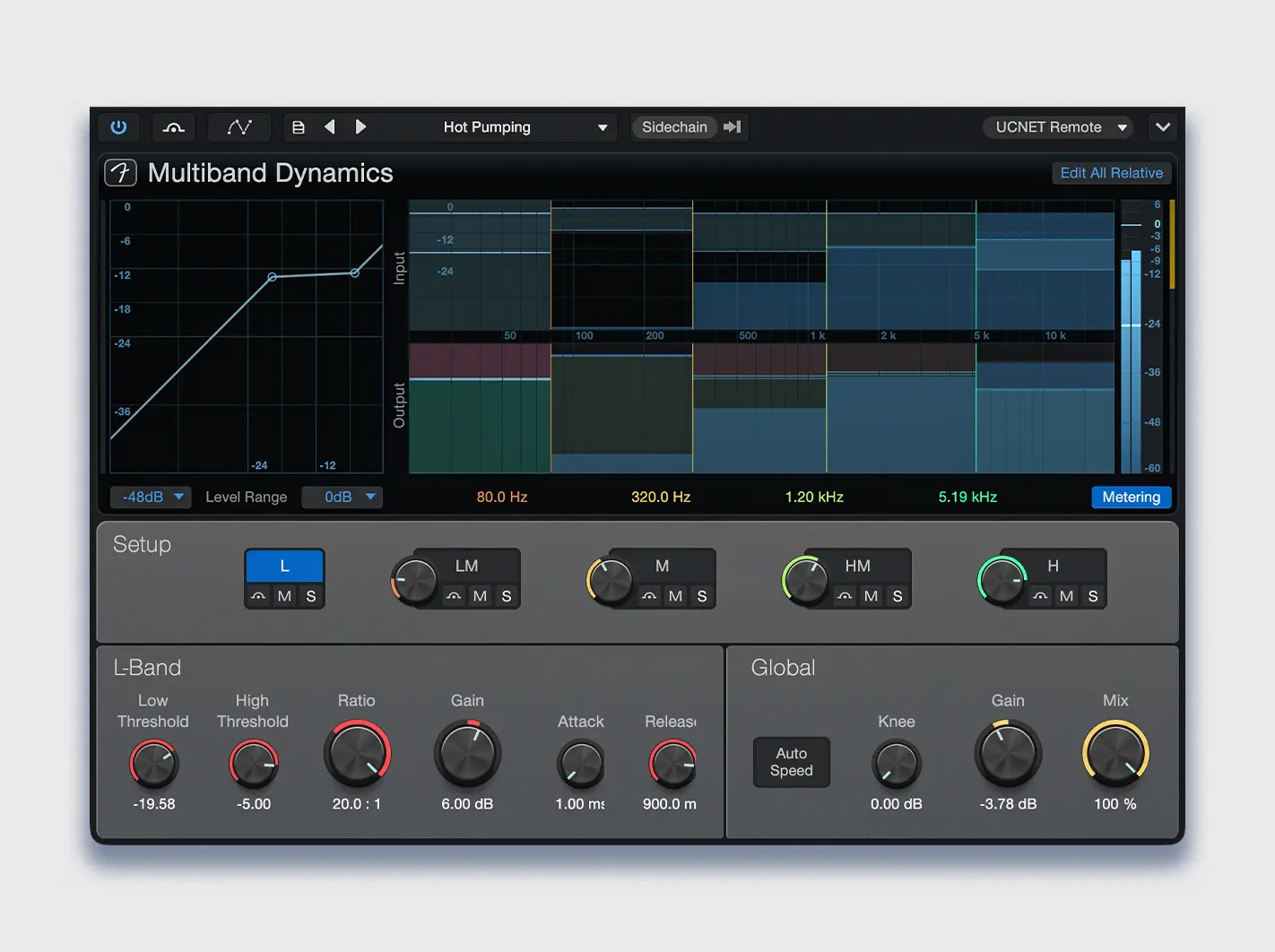The height and width of the screenshot is (952, 1275).
Task: Click the 320.0 Hz crossover value
Action: click(x=661, y=496)
